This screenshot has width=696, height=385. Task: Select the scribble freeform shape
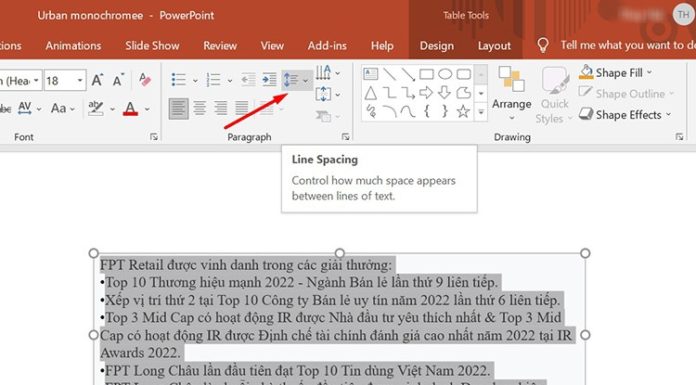[371, 111]
